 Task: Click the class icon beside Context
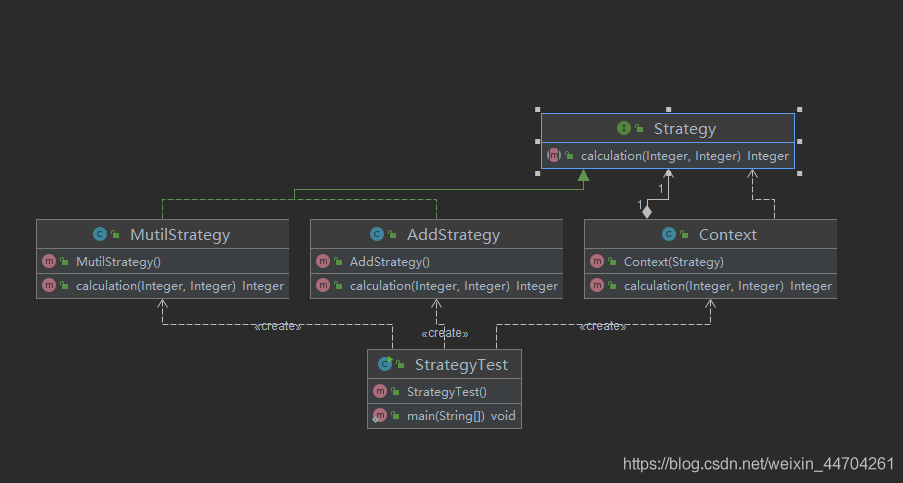669,234
